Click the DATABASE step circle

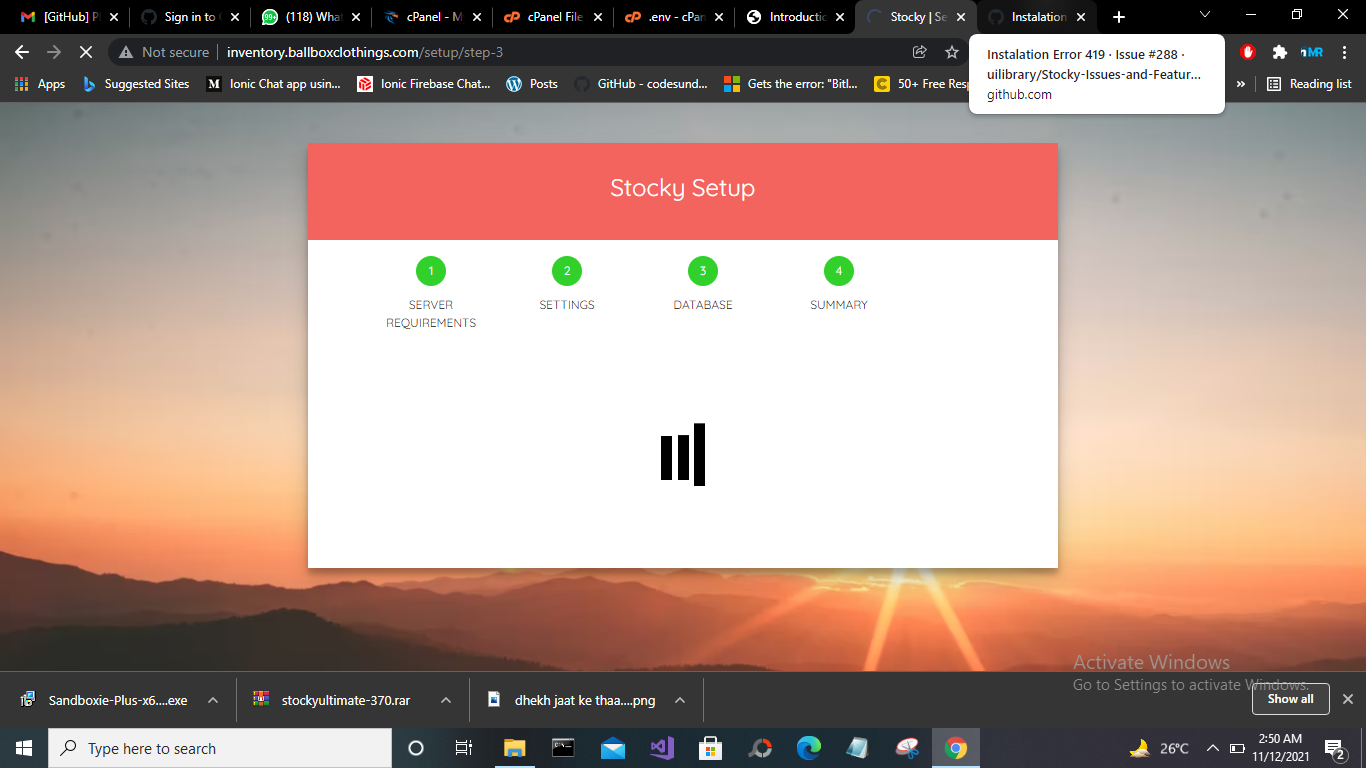703,270
